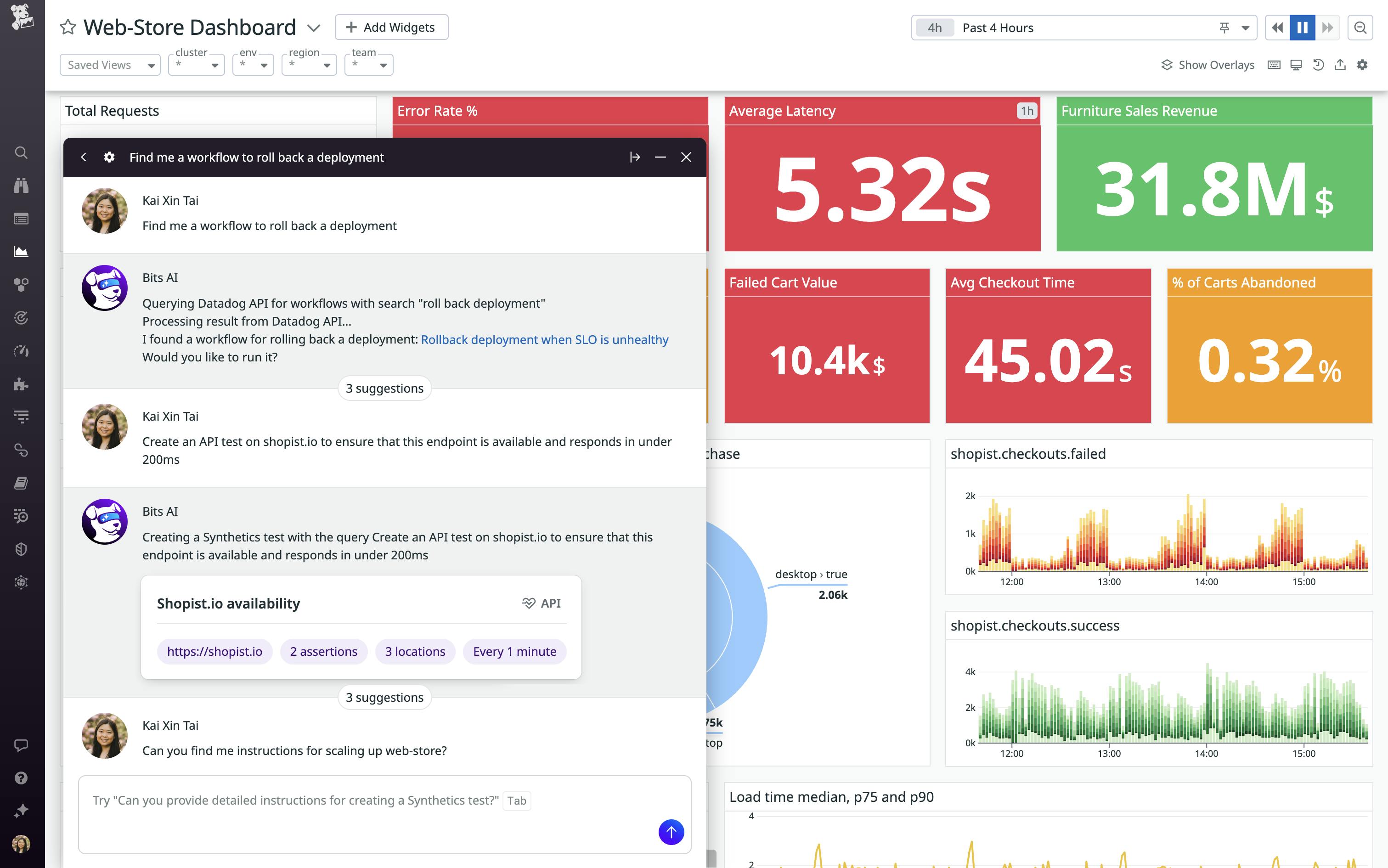Open the Rollback deployment when SLO is unhealthy workflow
The height and width of the screenshot is (868, 1388).
pos(544,339)
